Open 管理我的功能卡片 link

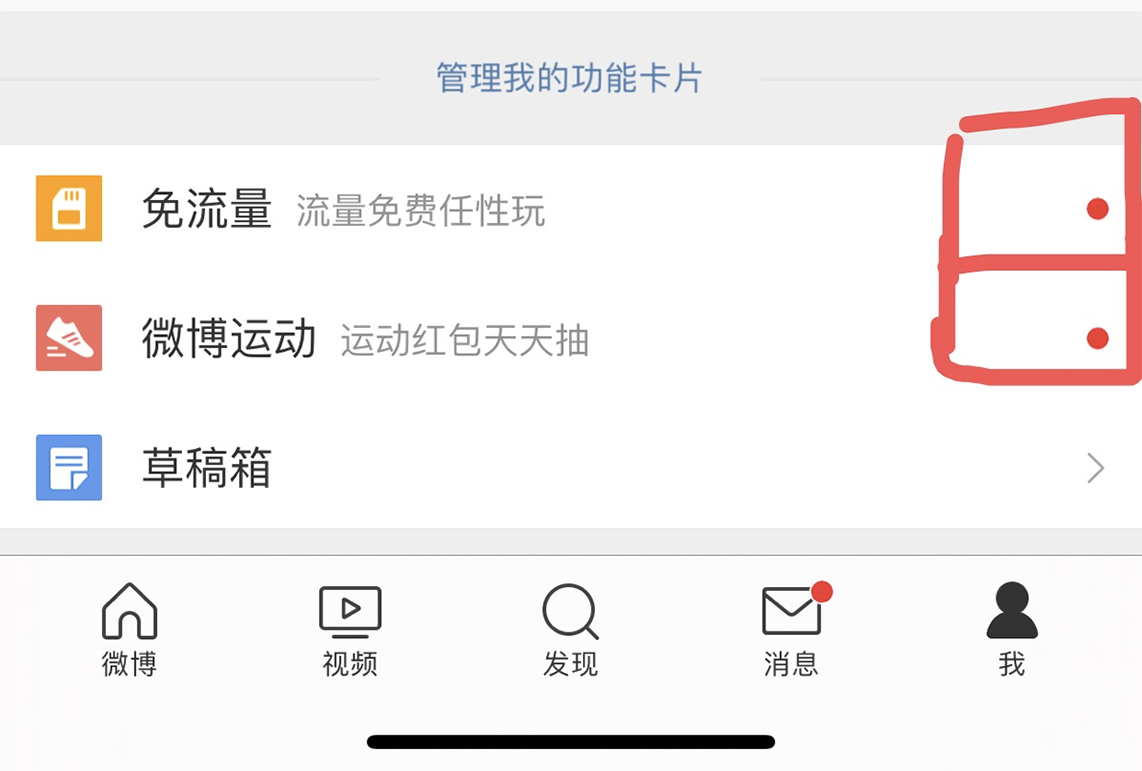click(570, 78)
